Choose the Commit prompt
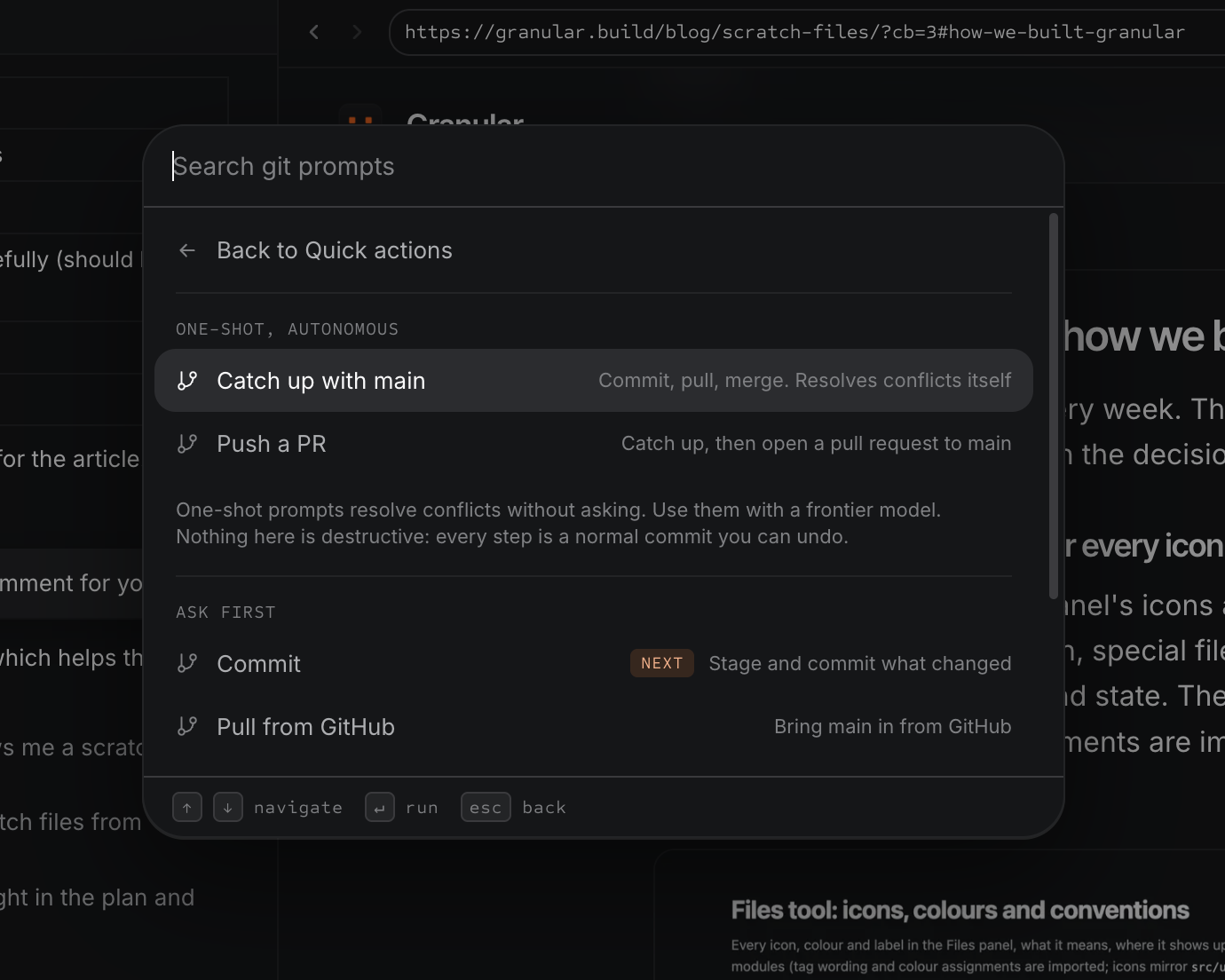 pos(593,664)
